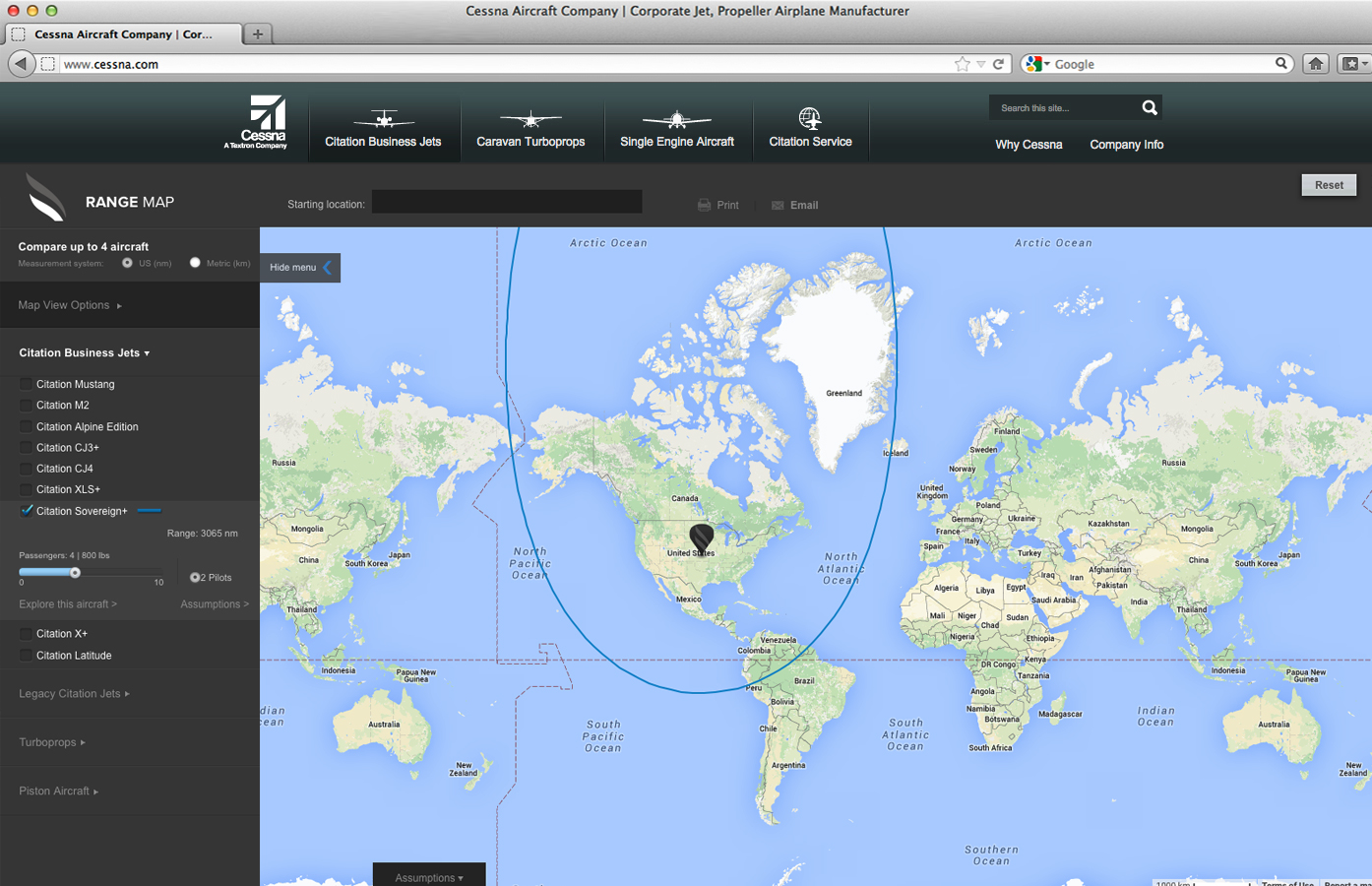Check the Citation XLS+ checkbox
This screenshot has width=1372, height=886.
coord(26,489)
